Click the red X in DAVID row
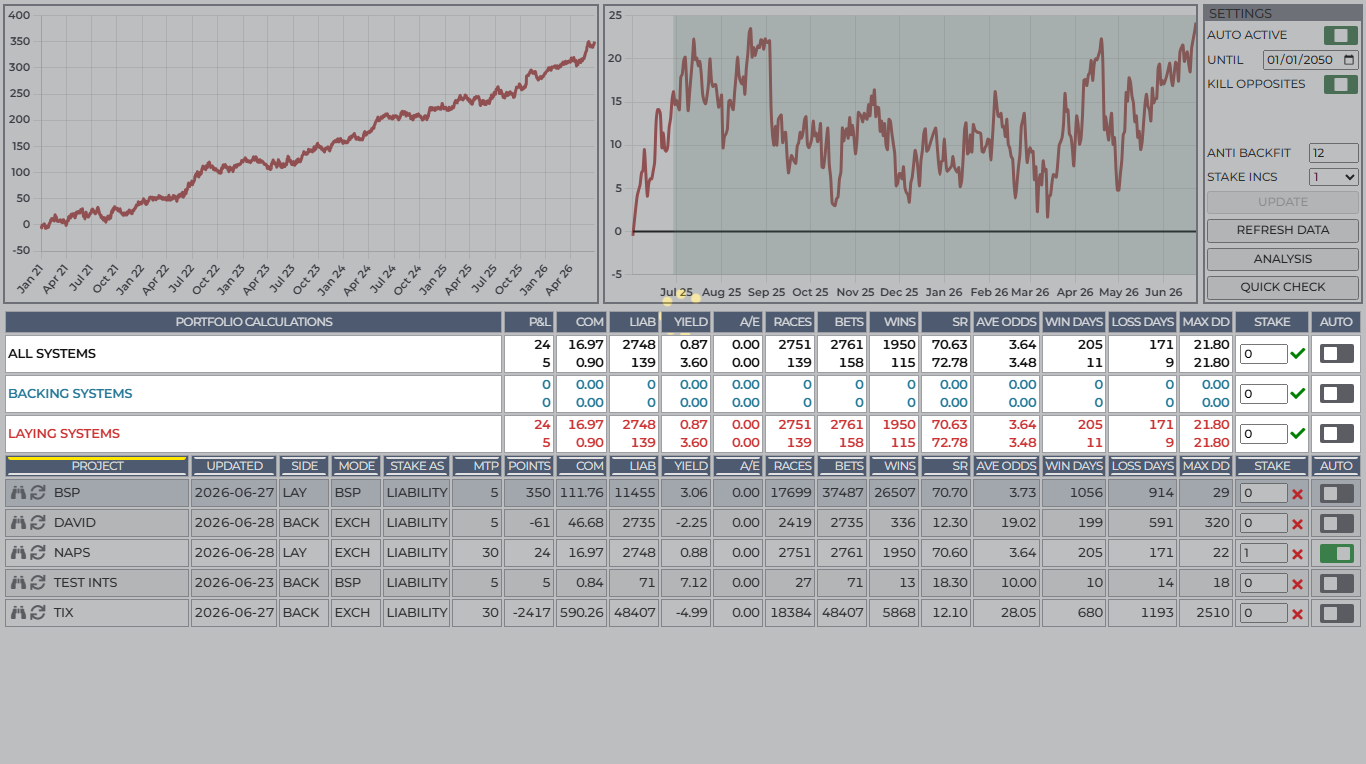This screenshot has height=764, width=1366. (x=1297, y=524)
